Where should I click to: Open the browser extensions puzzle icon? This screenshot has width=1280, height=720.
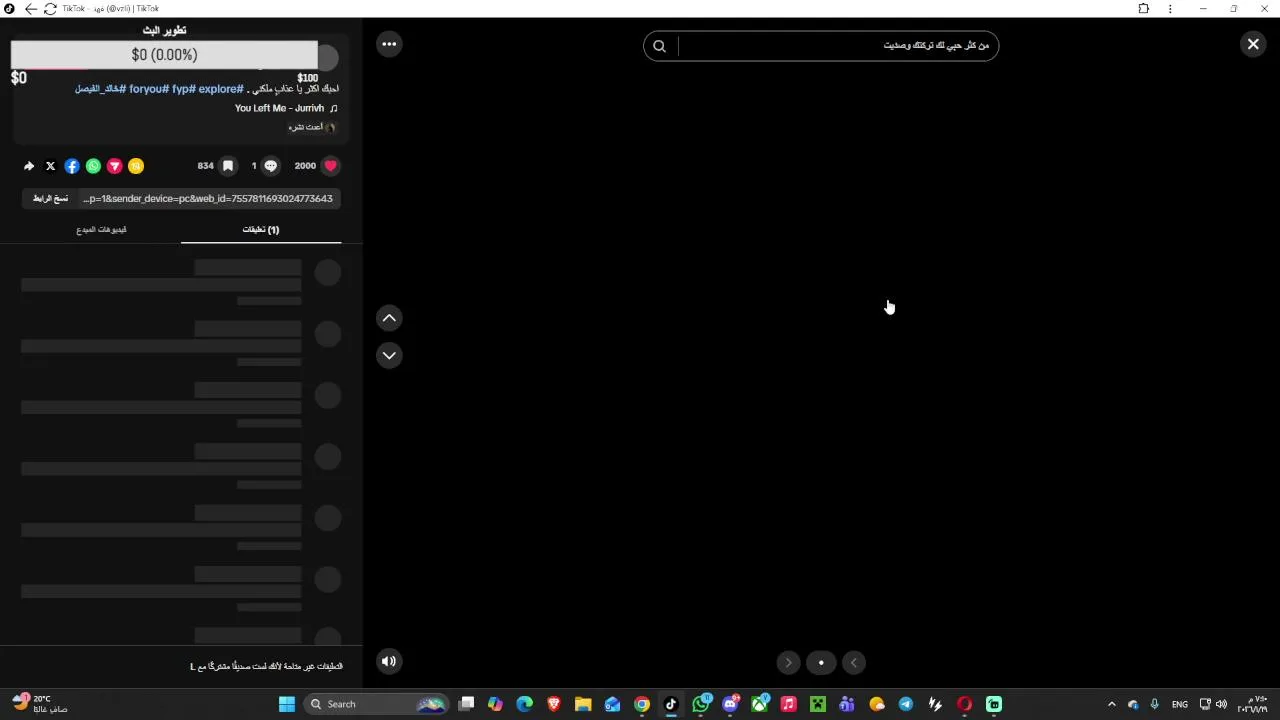1144,9
